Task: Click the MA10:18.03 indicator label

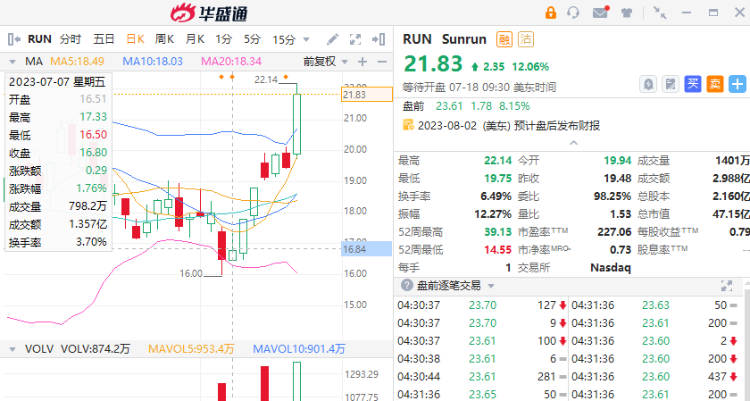Action: [x=153, y=61]
